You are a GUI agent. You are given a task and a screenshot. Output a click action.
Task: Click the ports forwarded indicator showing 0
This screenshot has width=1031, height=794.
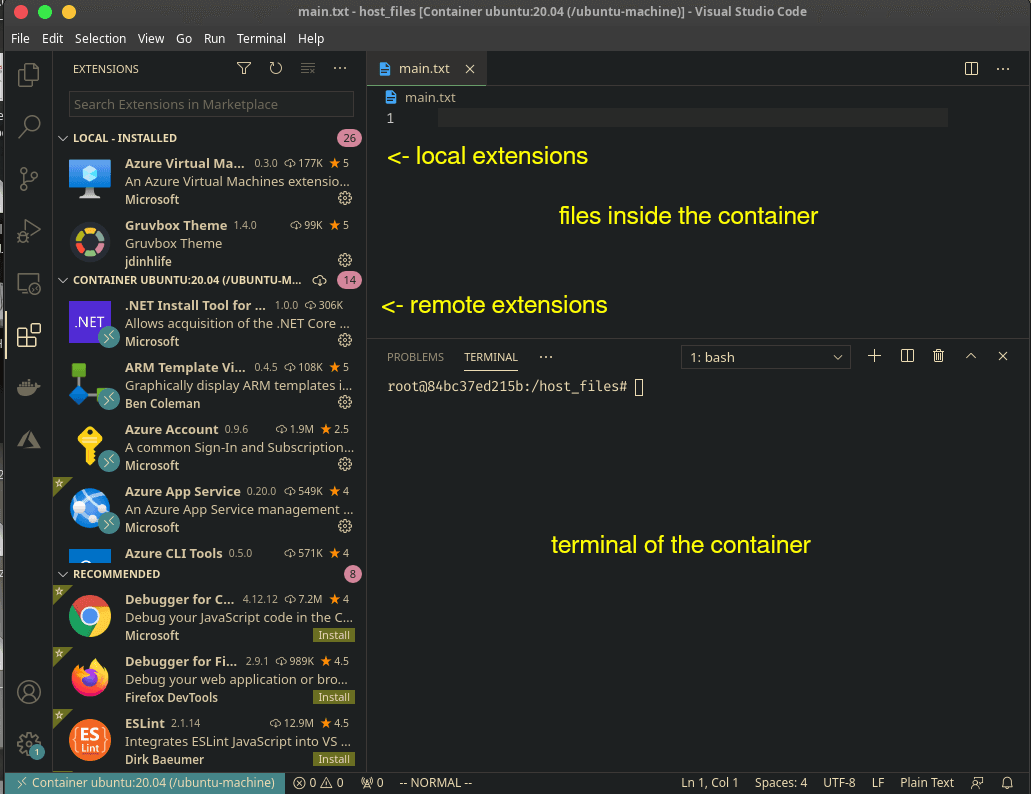[372, 783]
